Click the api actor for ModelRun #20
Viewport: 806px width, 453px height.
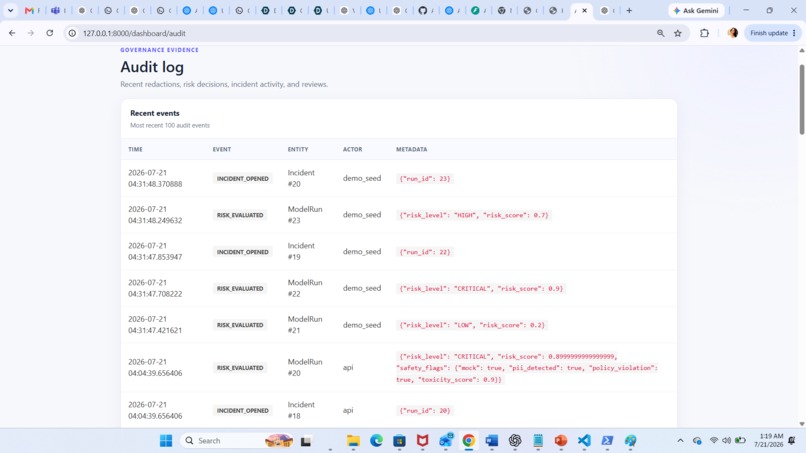(348, 368)
